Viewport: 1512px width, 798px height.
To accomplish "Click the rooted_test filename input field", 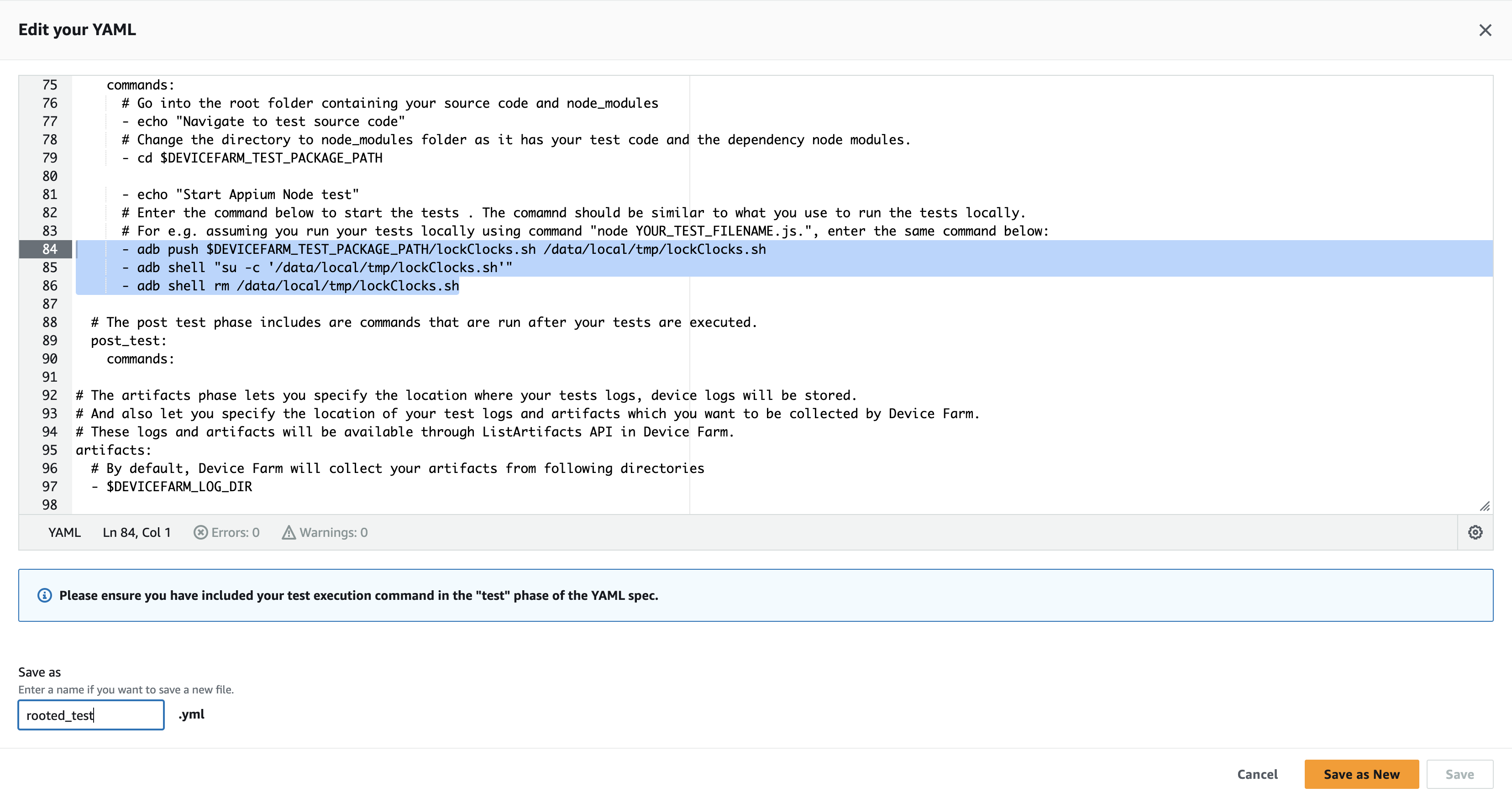I will click(x=90, y=714).
